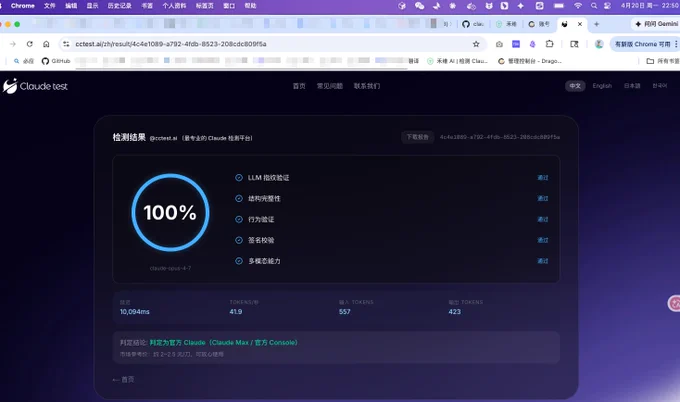Click the 判定为官方 Claude conclusion text
Viewport: 680px width, 402px height.
pos(223,343)
